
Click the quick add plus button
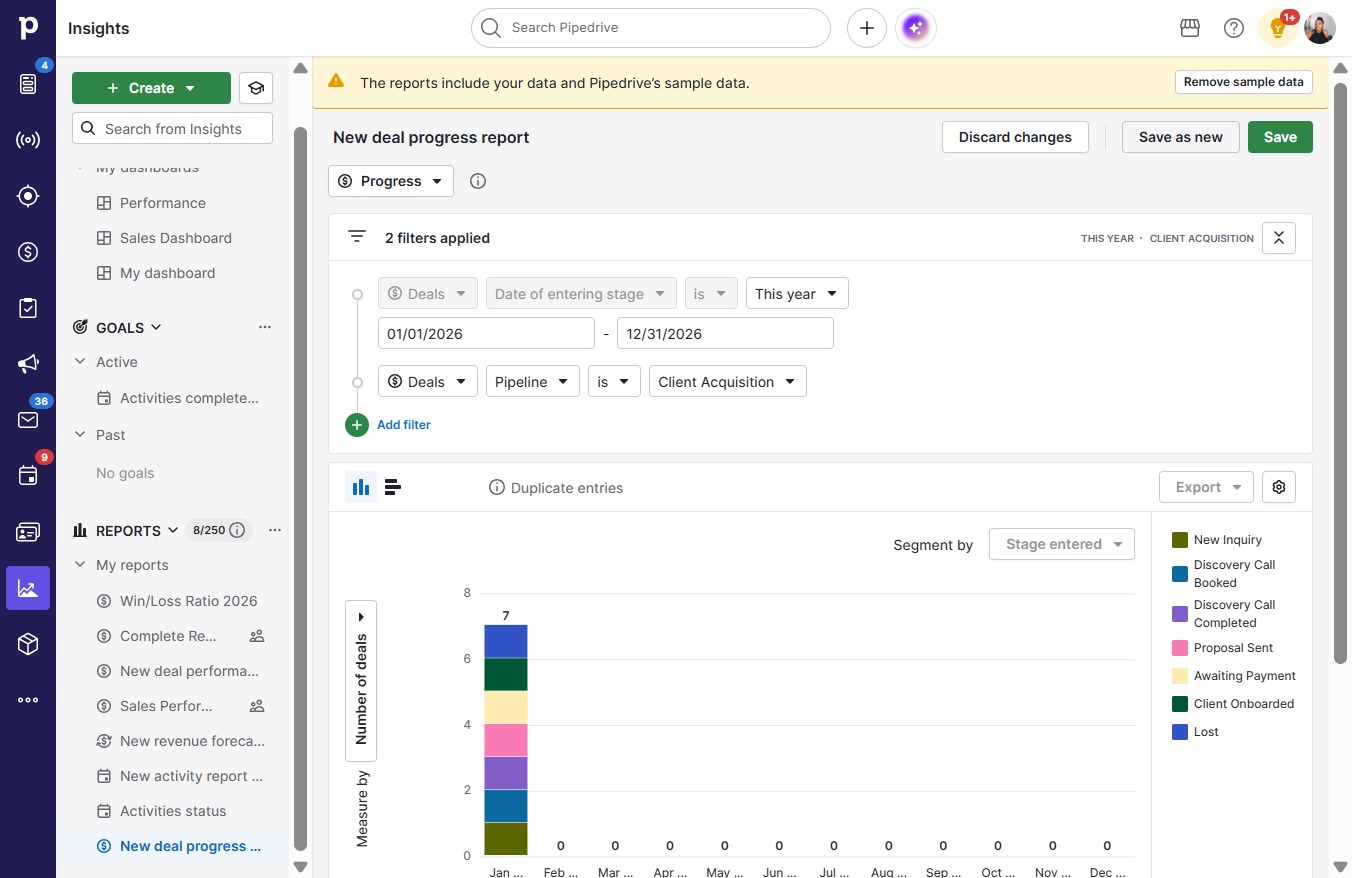867,28
